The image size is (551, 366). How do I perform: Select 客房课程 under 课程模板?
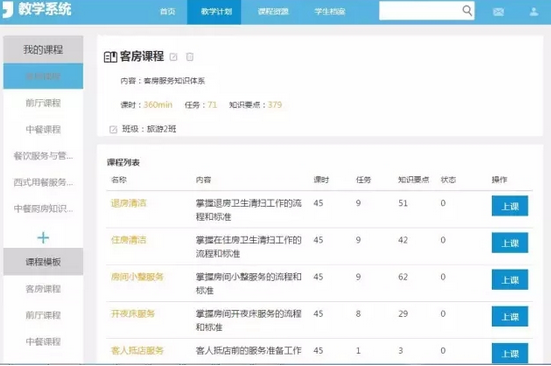[x=43, y=289]
